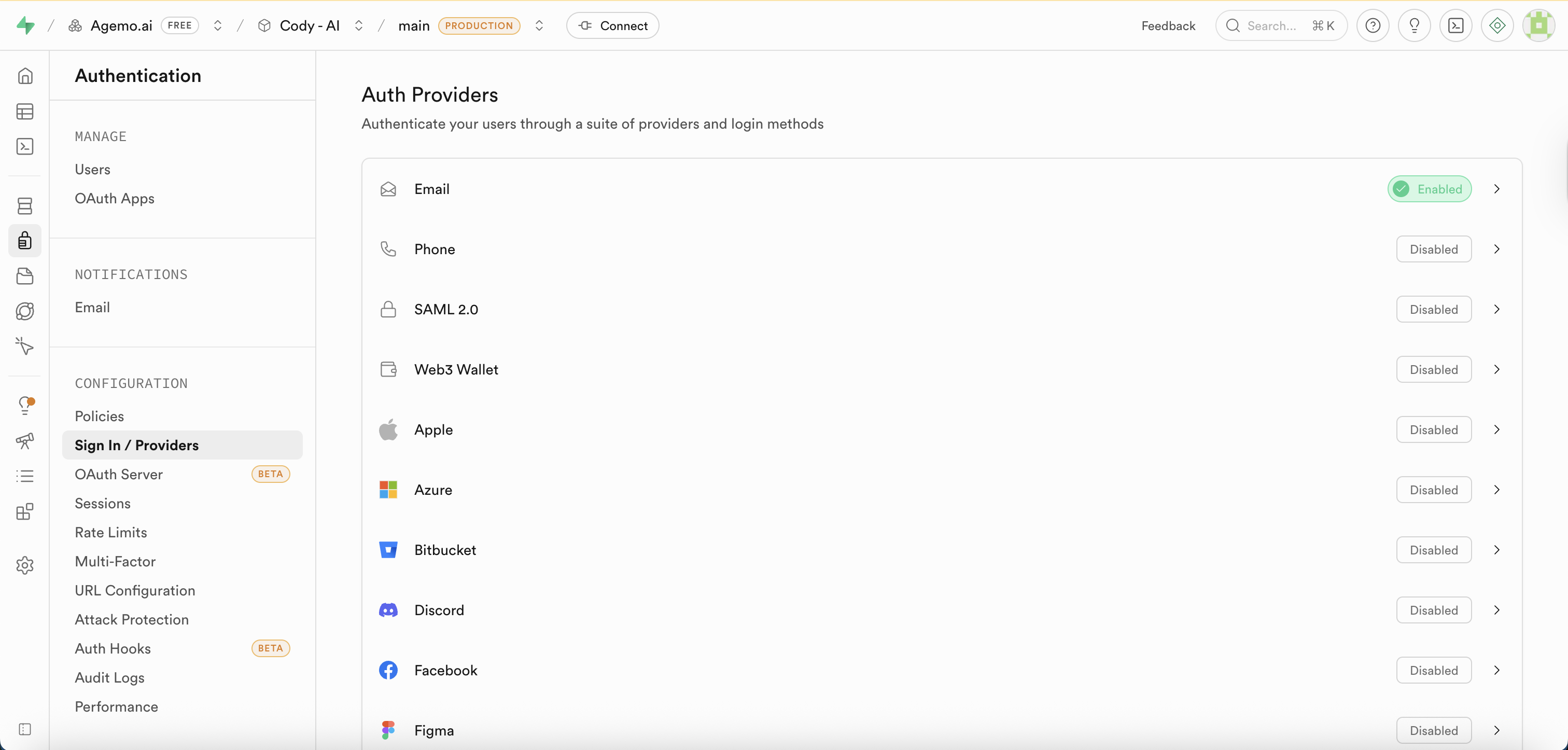1568x750 pixels.
Task: Click the Feedback link
Action: pos(1168,25)
